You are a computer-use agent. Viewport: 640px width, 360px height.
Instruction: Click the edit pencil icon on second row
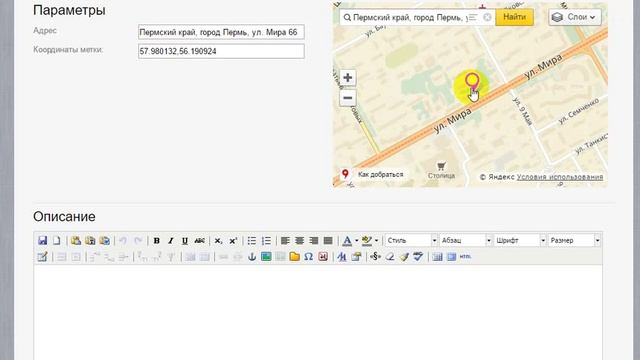click(42, 257)
